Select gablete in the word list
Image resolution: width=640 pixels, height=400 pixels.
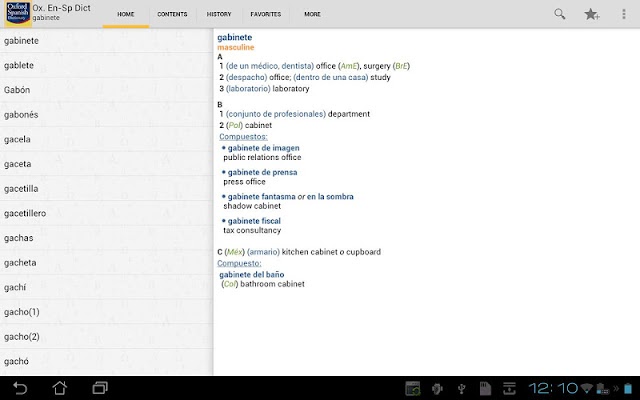[106, 65]
